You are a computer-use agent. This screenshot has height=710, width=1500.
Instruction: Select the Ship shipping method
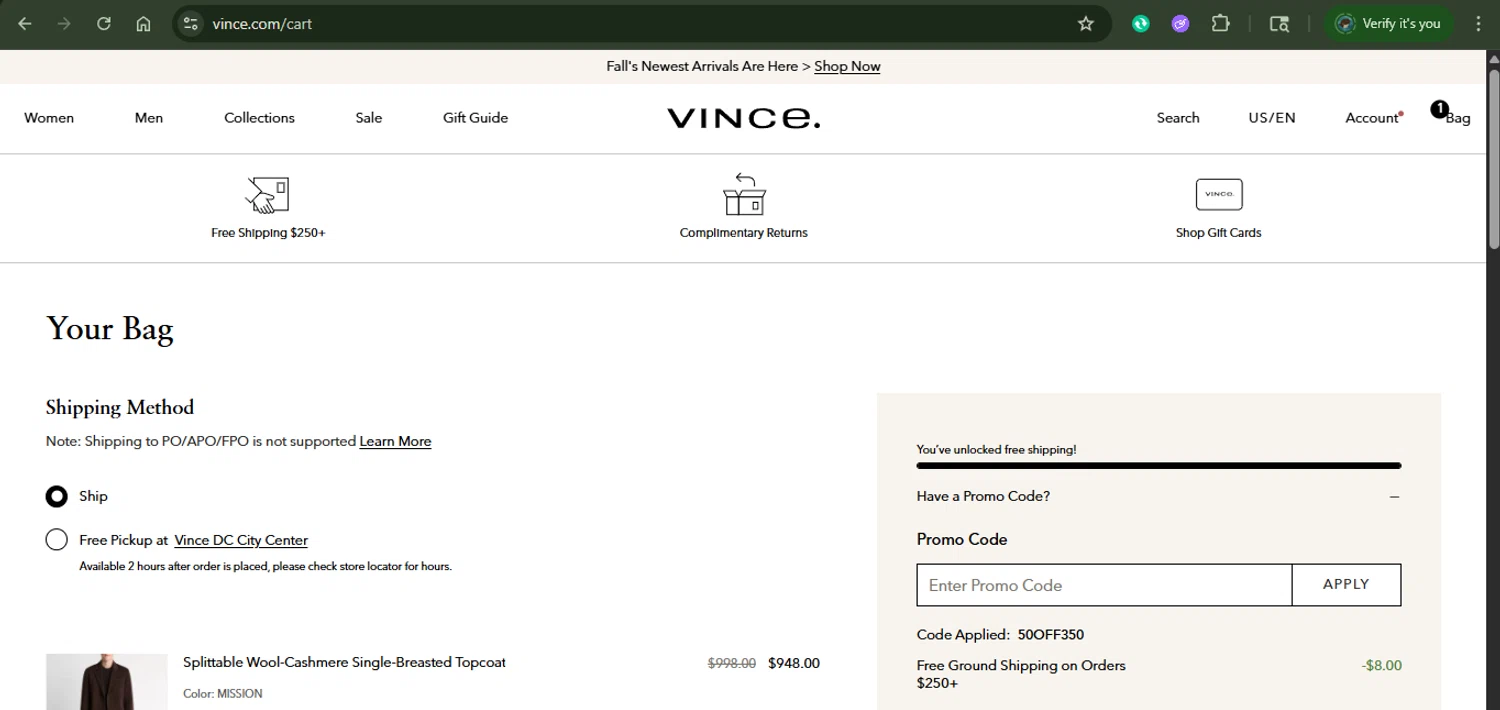coord(57,496)
